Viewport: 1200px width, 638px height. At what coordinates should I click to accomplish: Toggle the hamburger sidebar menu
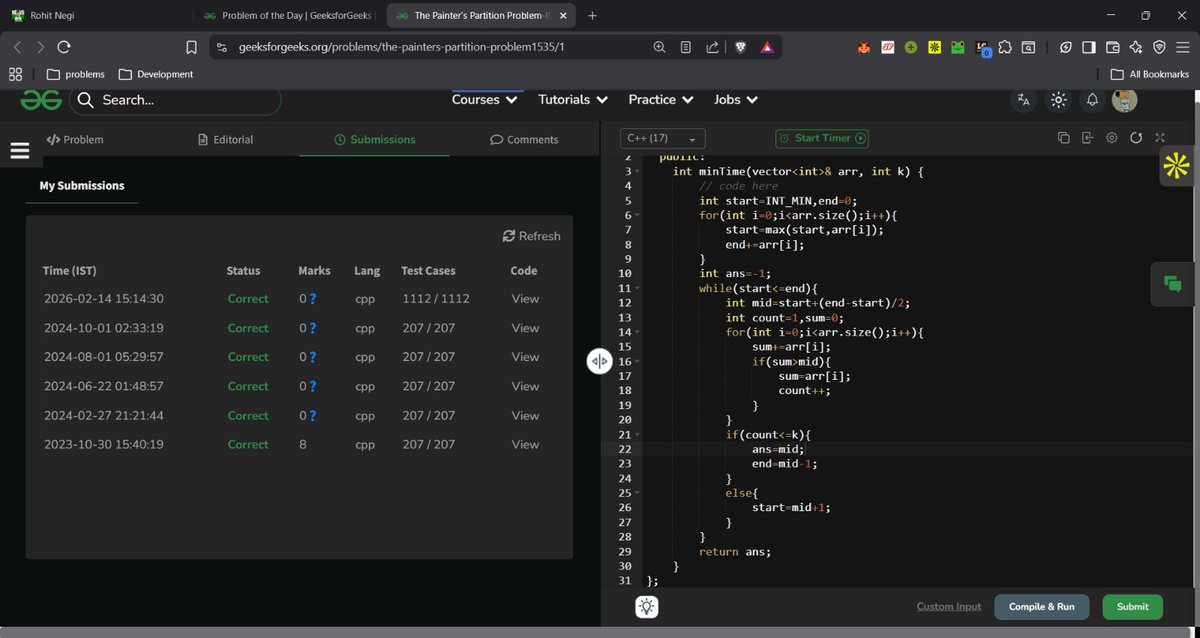tap(20, 148)
